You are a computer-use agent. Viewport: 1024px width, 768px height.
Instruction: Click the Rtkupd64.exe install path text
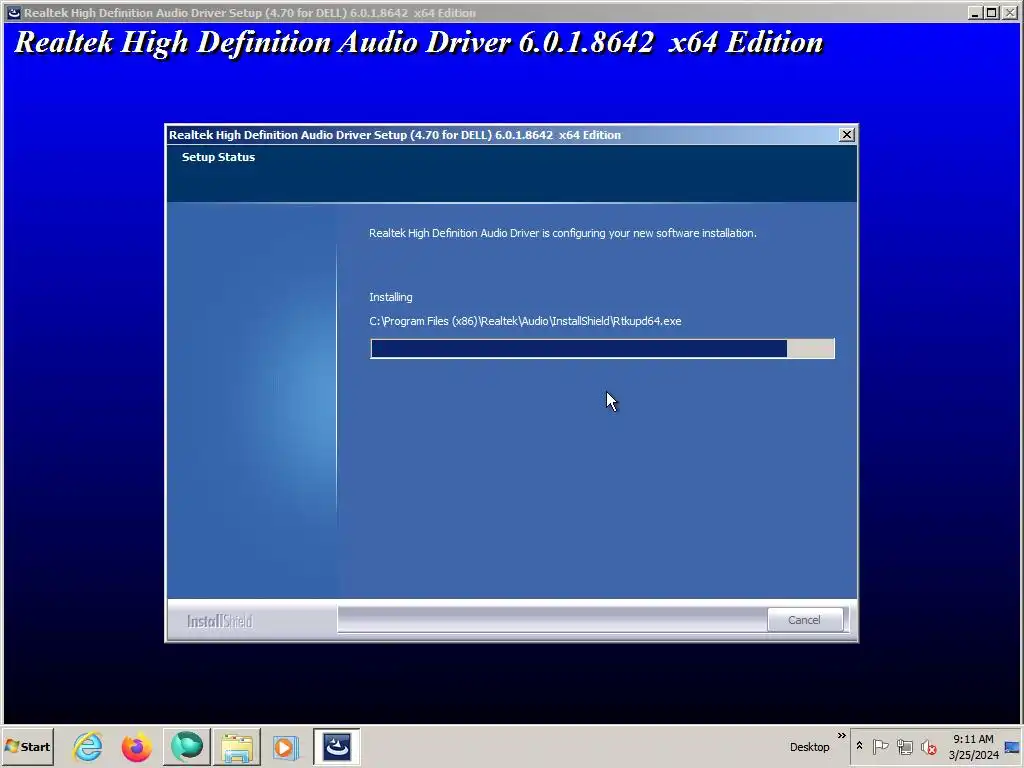pos(525,321)
